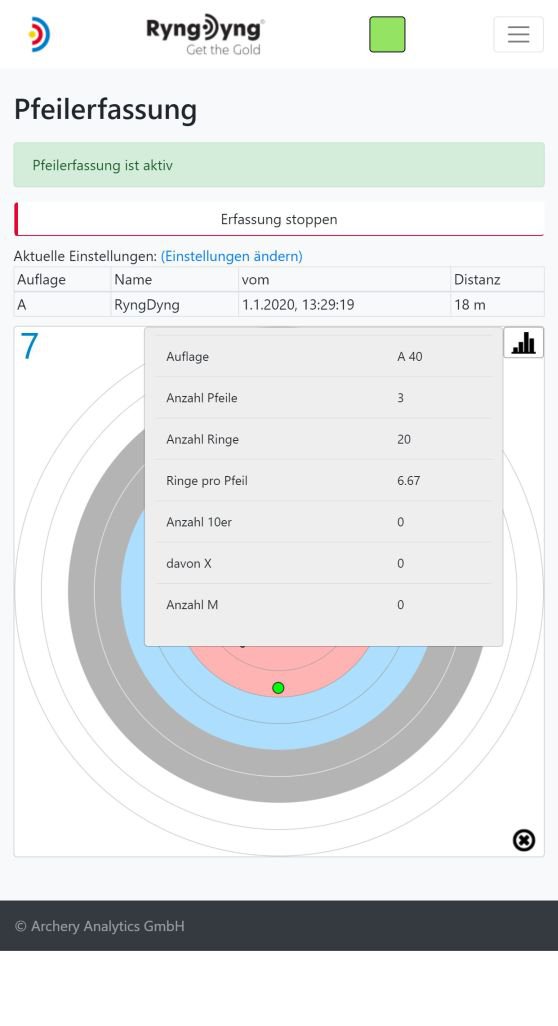The height and width of the screenshot is (1026, 558).
Task: Click the target logo icon
Action: [39, 34]
